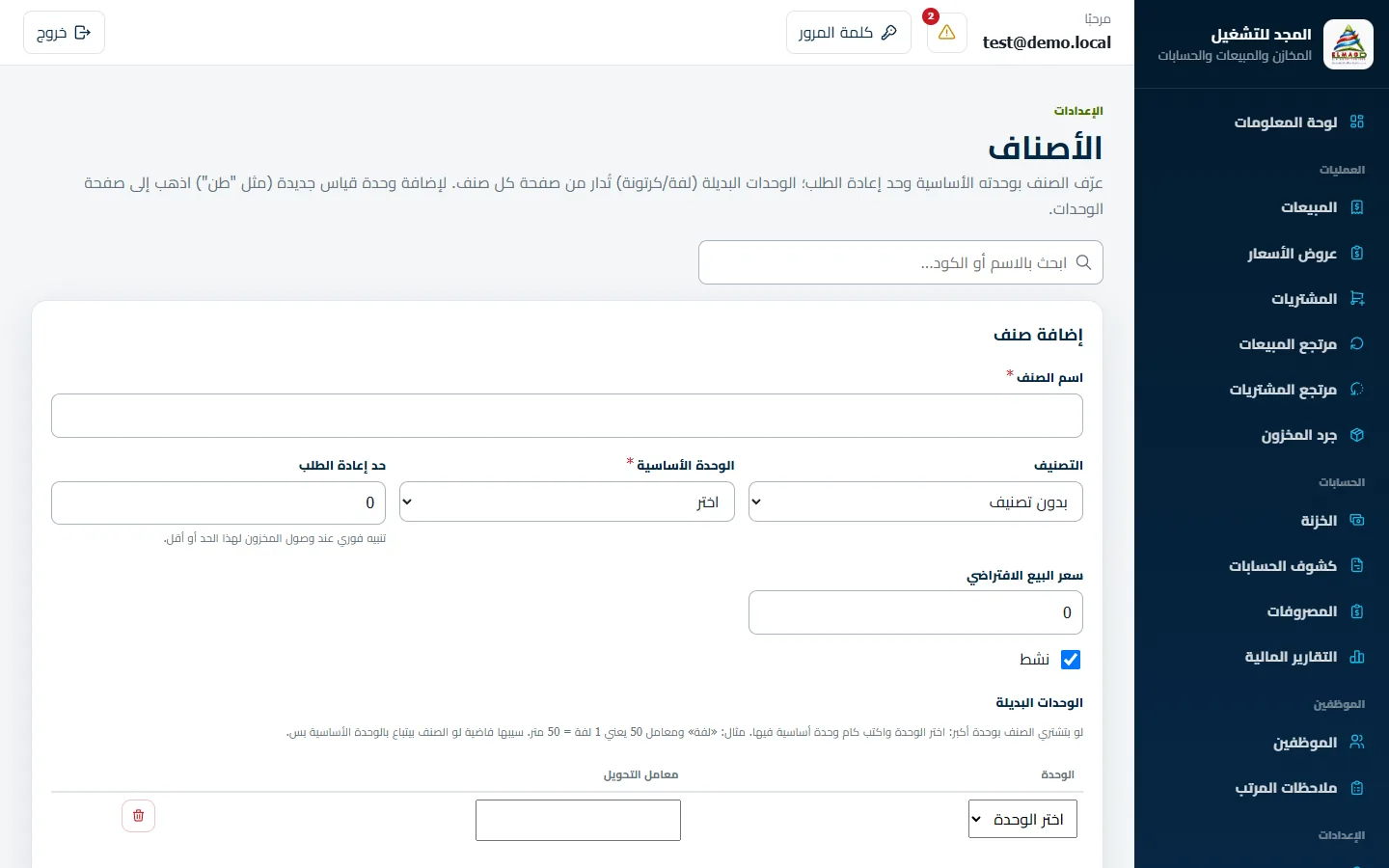Click the مرتجع المبيعات return icon

coord(1357,344)
